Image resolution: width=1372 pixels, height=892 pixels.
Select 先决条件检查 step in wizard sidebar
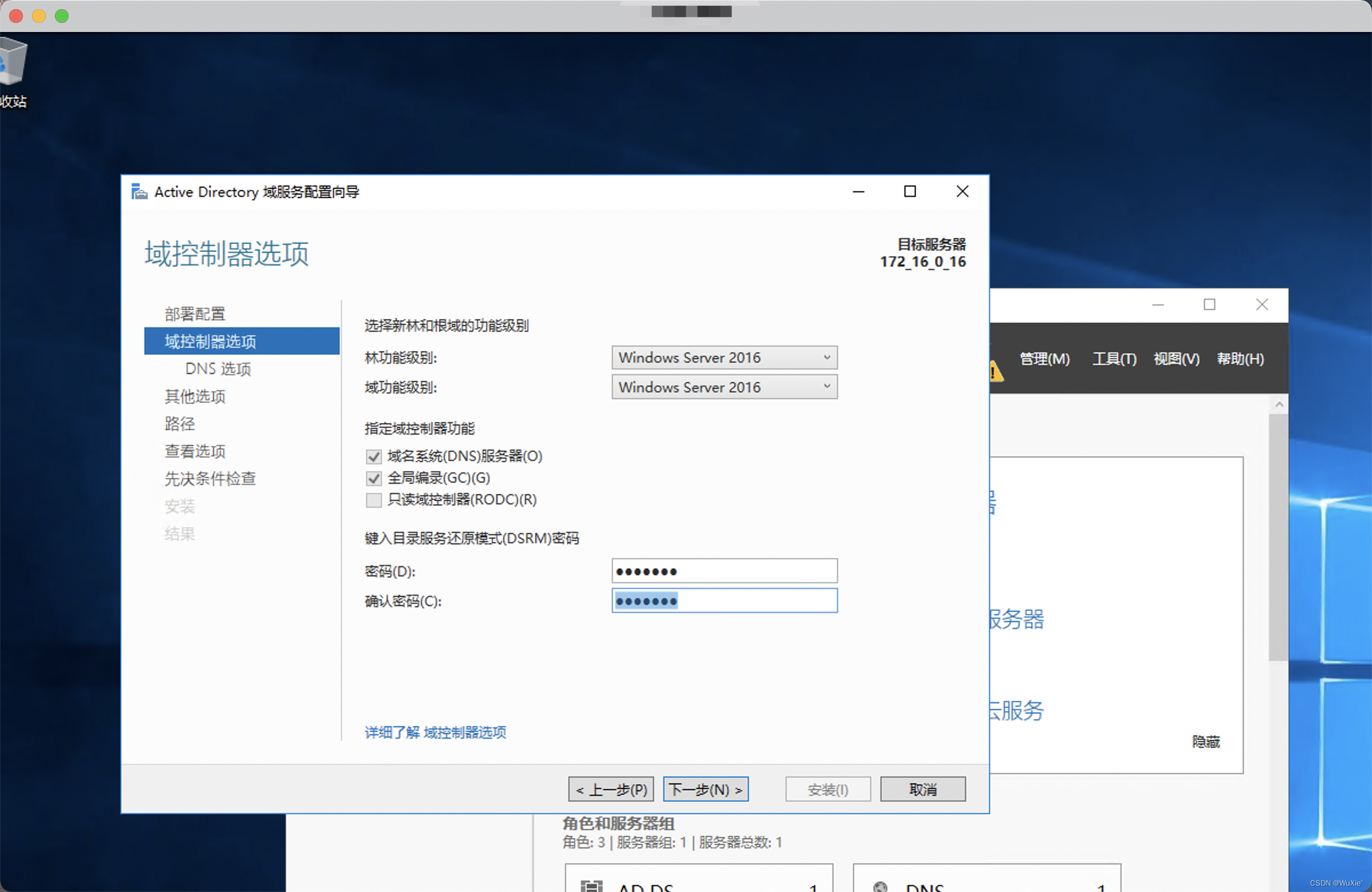pyautogui.click(x=210, y=479)
